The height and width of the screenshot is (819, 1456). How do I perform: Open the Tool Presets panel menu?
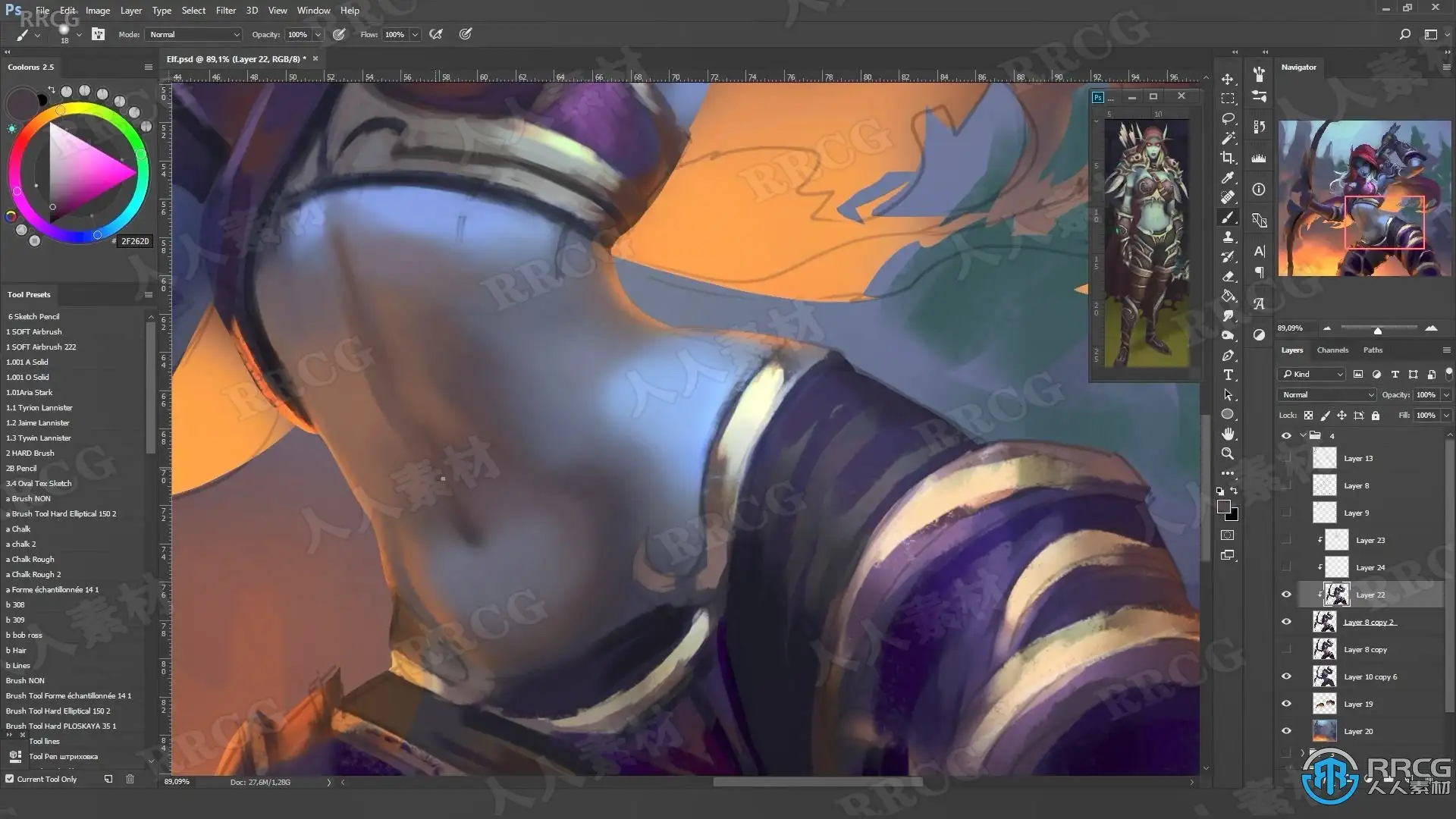click(x=149, y=294)
